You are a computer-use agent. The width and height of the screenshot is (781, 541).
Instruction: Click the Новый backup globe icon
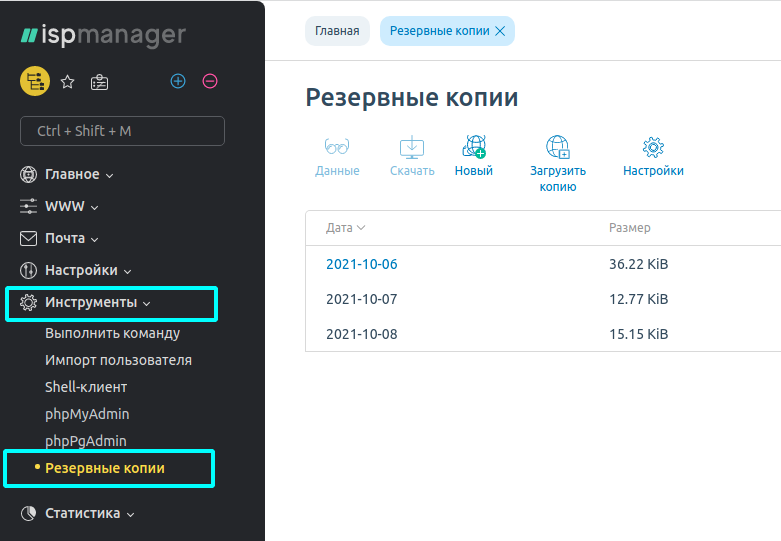click(474, 147)
